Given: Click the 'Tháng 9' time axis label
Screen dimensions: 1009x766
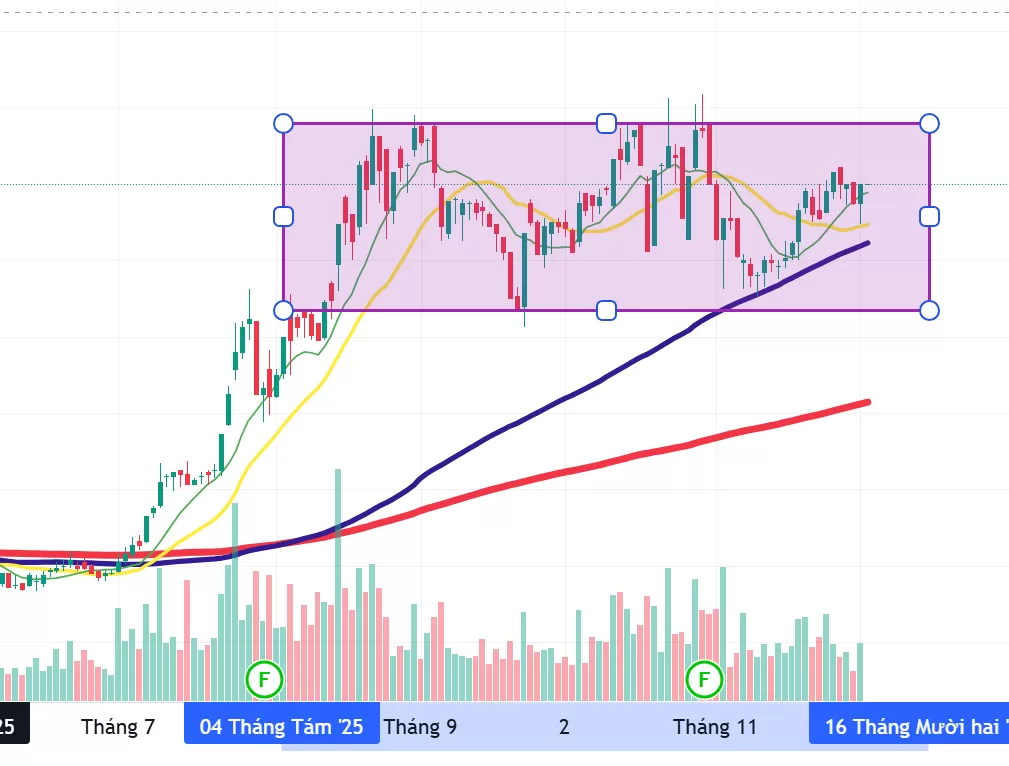Looking at the screenshot, I should point(420,727).
